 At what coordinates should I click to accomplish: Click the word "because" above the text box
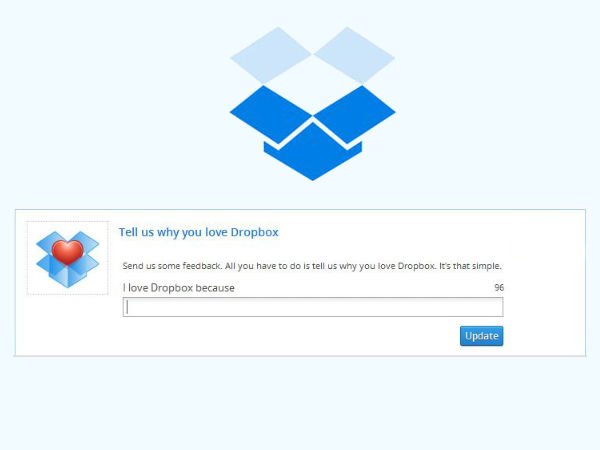(x=215, y=288)
